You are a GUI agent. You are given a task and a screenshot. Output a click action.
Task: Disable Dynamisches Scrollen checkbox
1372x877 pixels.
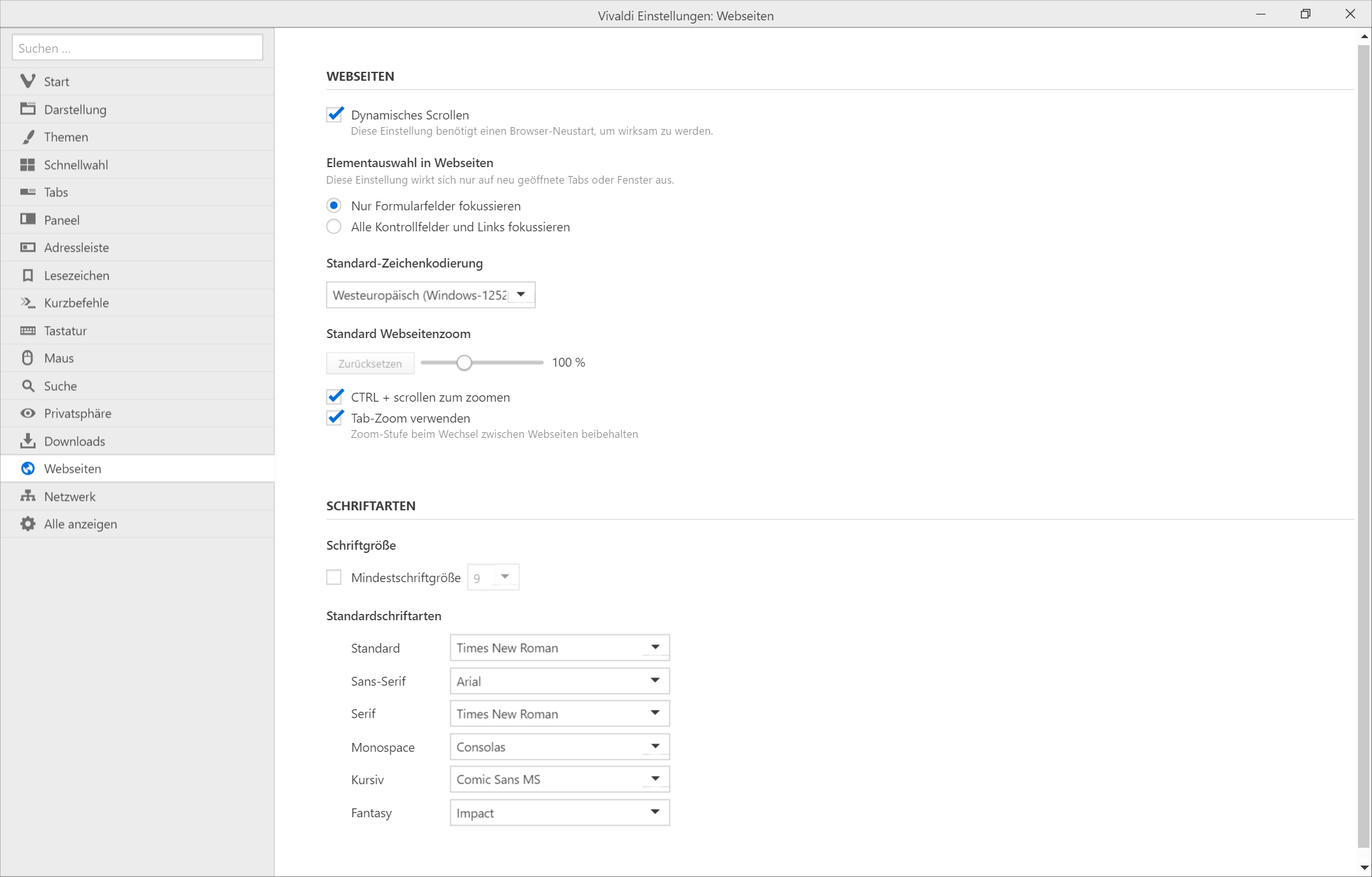pos(335,115)
